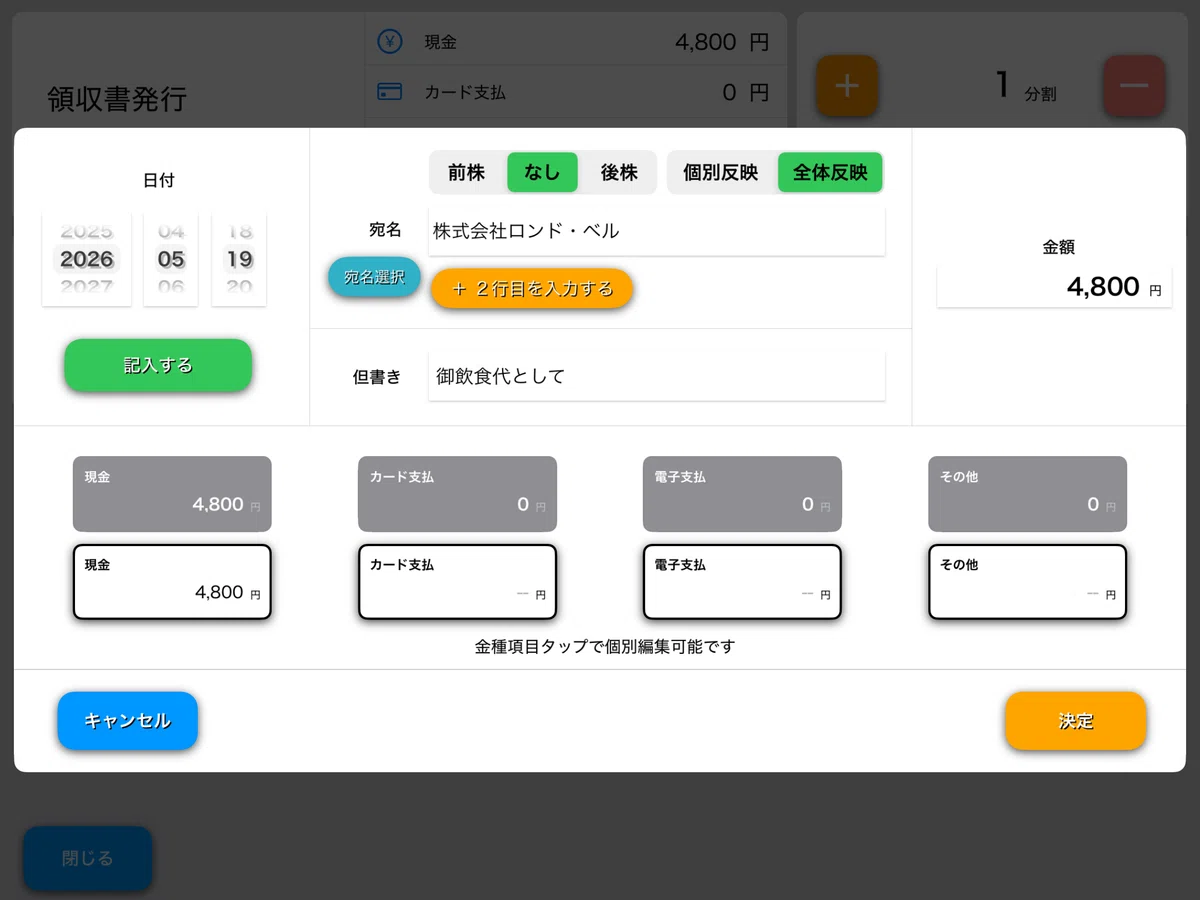
Task: Click the 宛名 label
Action: point(385,230)
